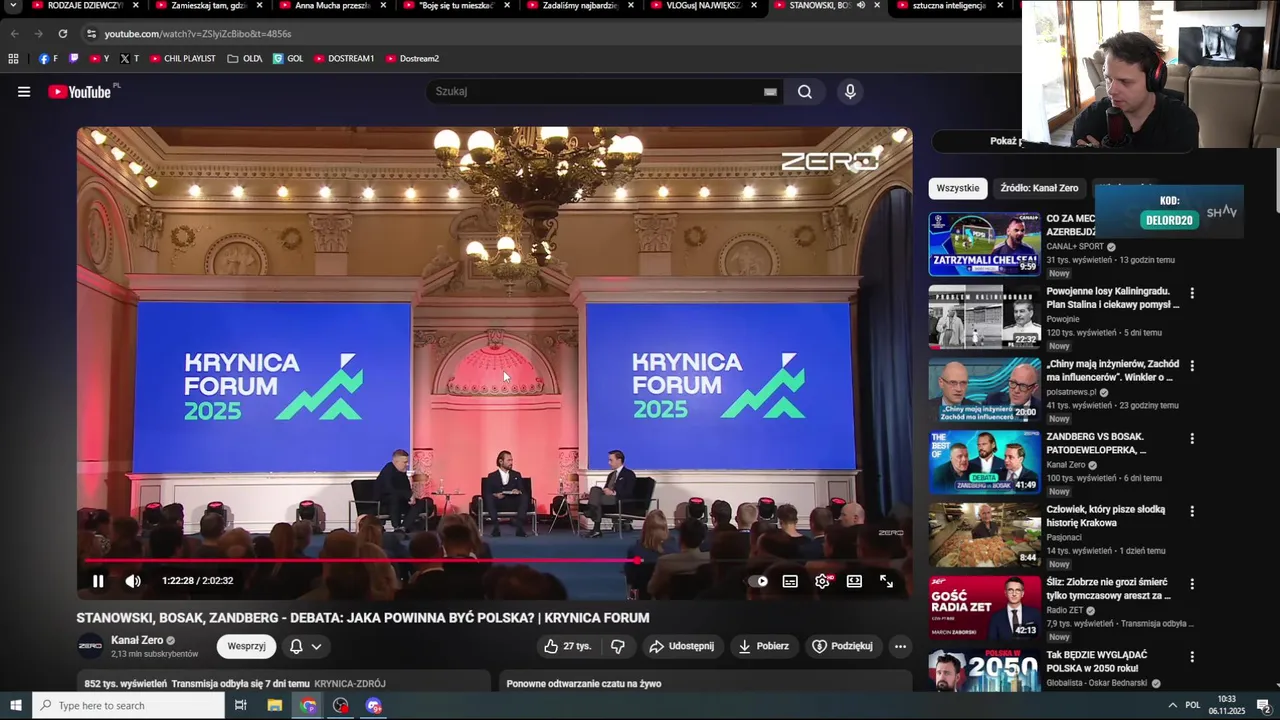
Task: Open Kanał Zero channel name link
Action: pos(137,640)
